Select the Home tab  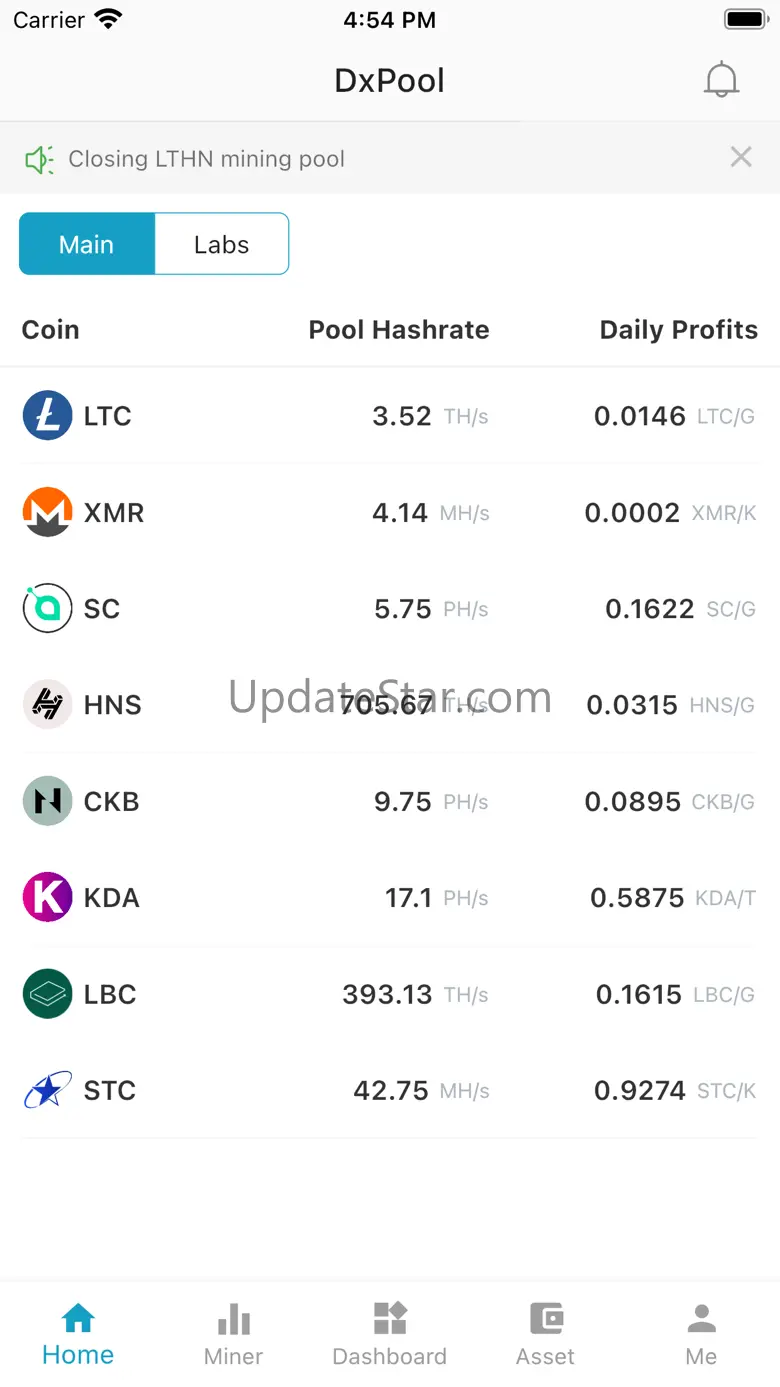pos(78,1335)
